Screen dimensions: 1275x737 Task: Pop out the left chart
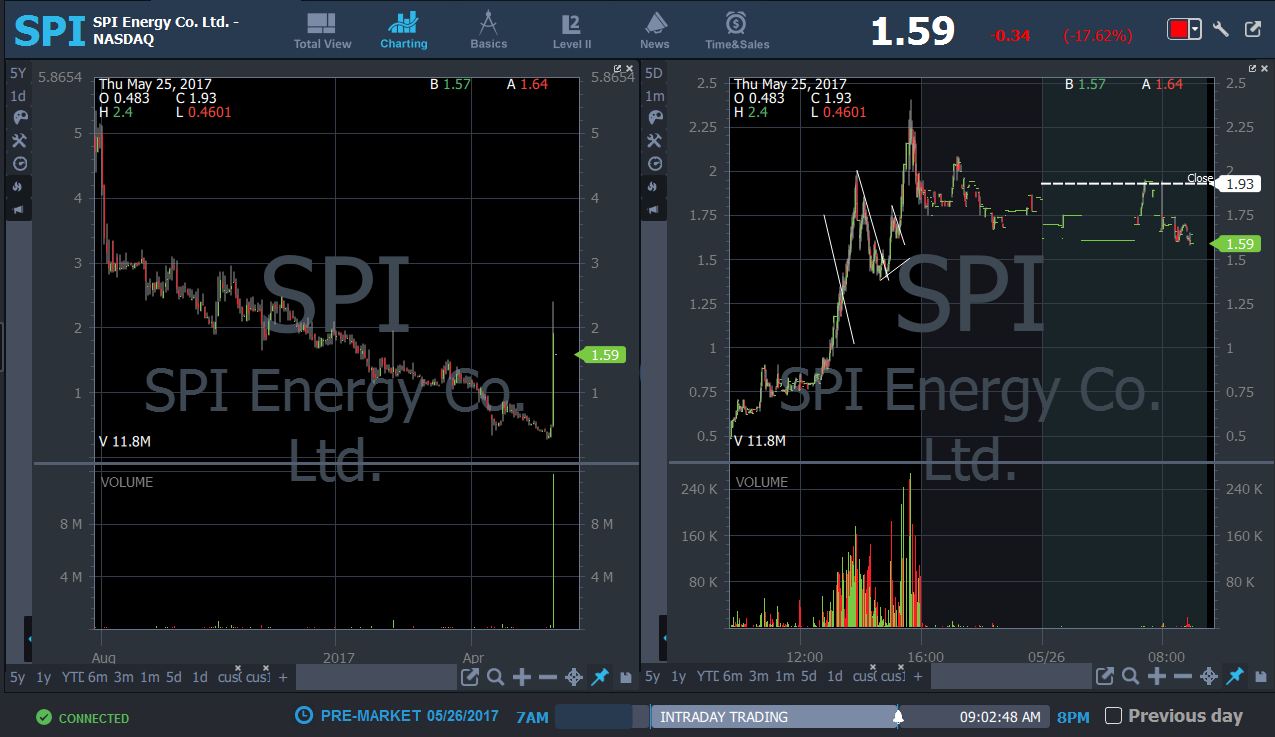(x=470, y=677)
